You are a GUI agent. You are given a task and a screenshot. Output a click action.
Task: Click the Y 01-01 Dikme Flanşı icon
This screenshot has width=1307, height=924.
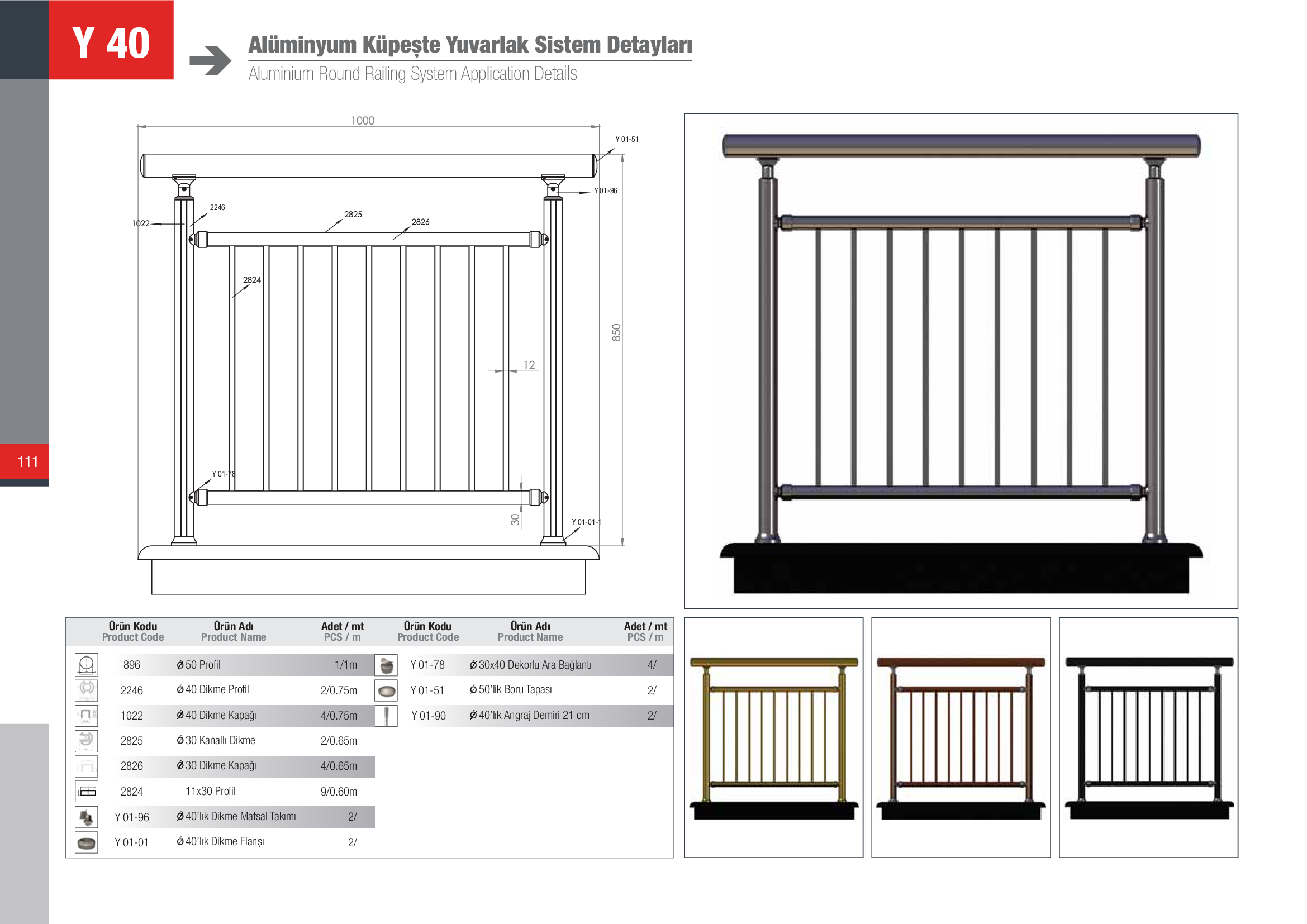point(87,842)
